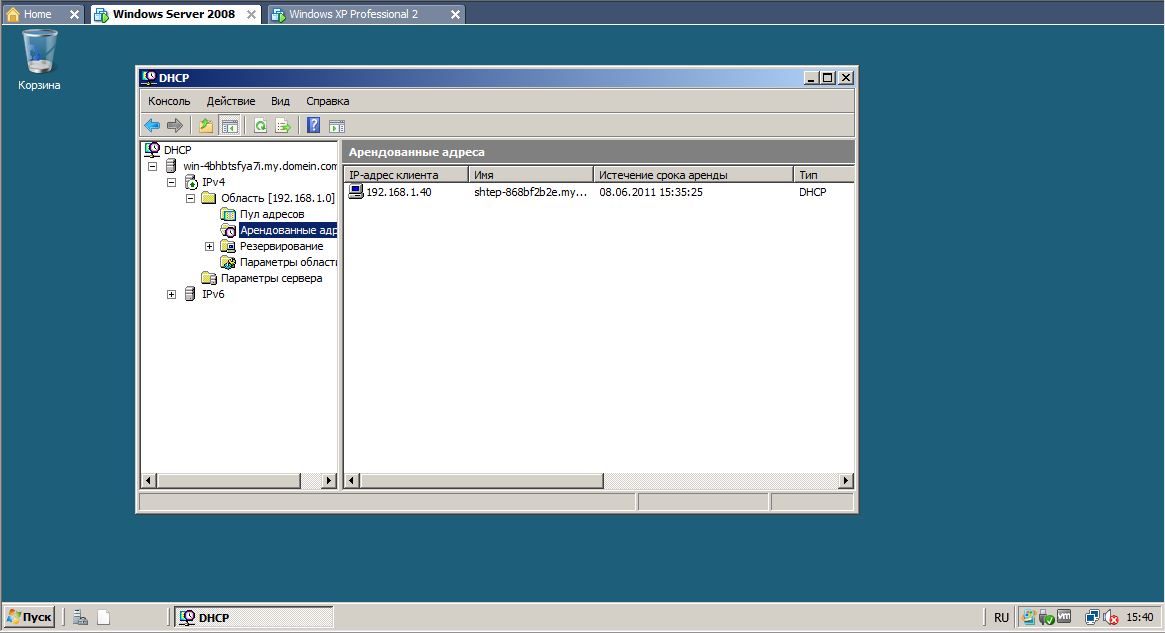Expand the IPv6 tree node
The height and width of the screenshot is (633, 1165).
[x=172, y=294]
